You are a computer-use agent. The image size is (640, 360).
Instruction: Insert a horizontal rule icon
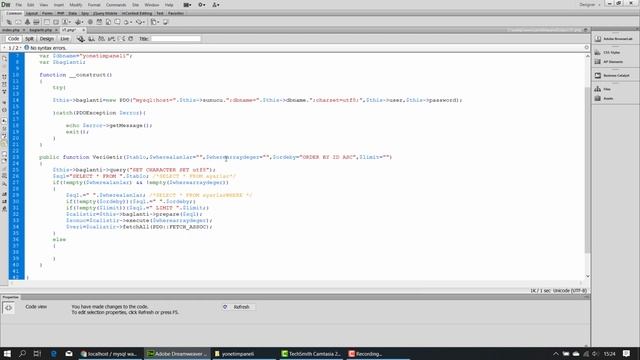coord(36,22)
